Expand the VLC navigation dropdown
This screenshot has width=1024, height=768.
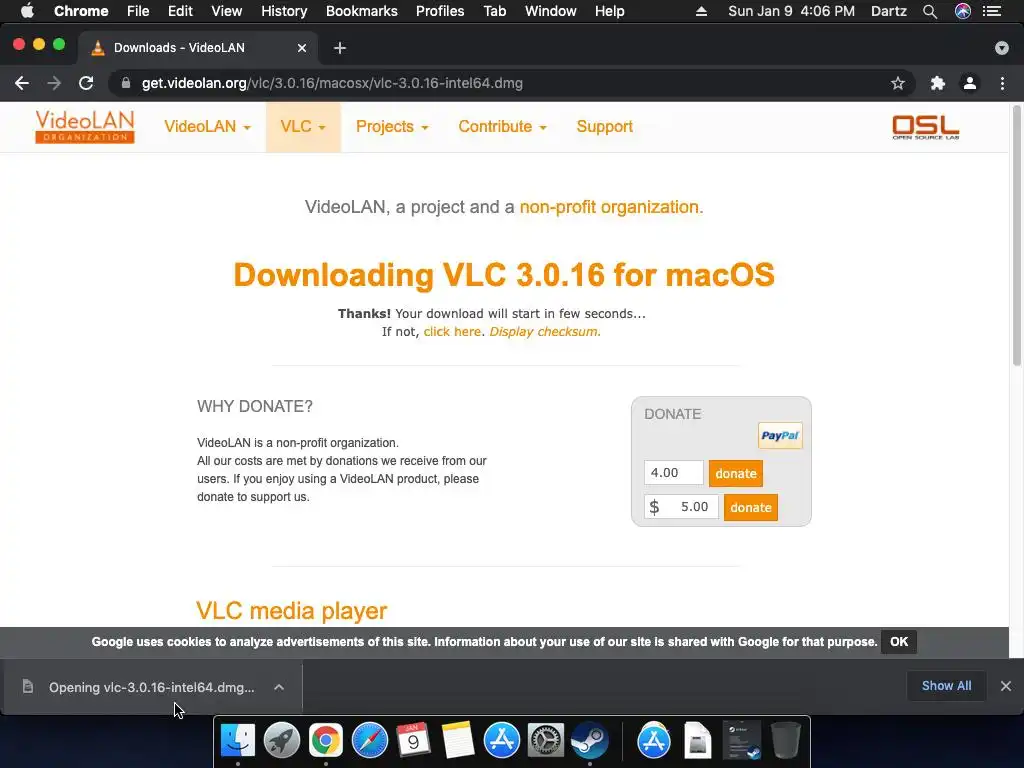pyautogui.click(x=303, y=127)
